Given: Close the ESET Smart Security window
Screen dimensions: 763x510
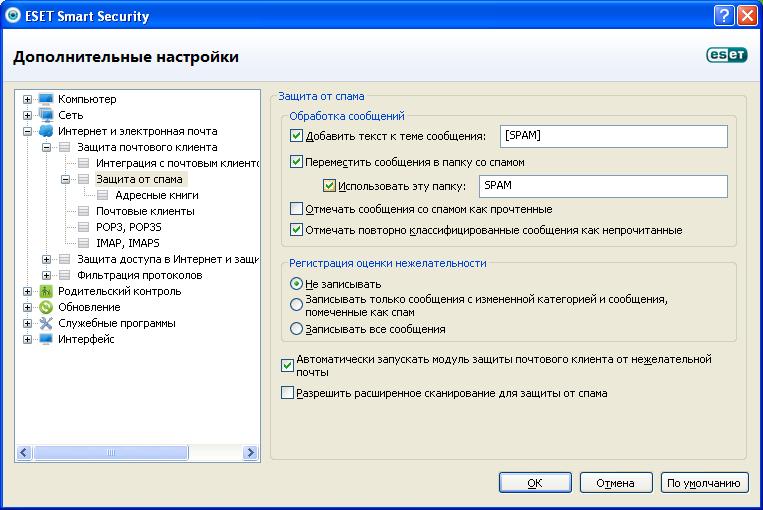Looking at the screenshot, I should pyautogui.click(x=746, y=16).
